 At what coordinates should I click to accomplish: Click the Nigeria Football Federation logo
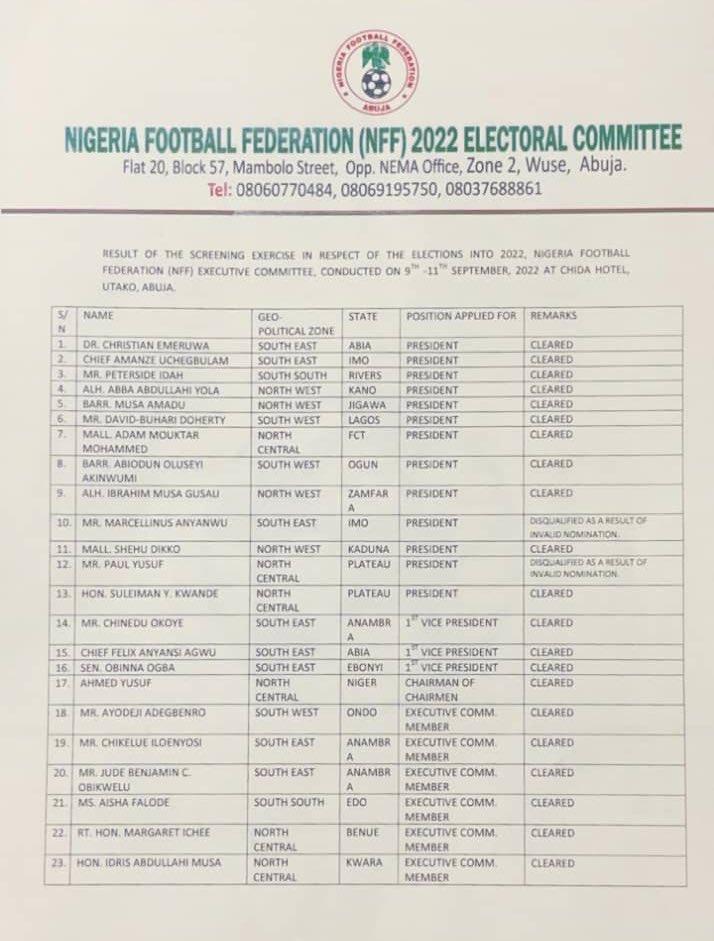pyautogui.click(x=375, y=72)
